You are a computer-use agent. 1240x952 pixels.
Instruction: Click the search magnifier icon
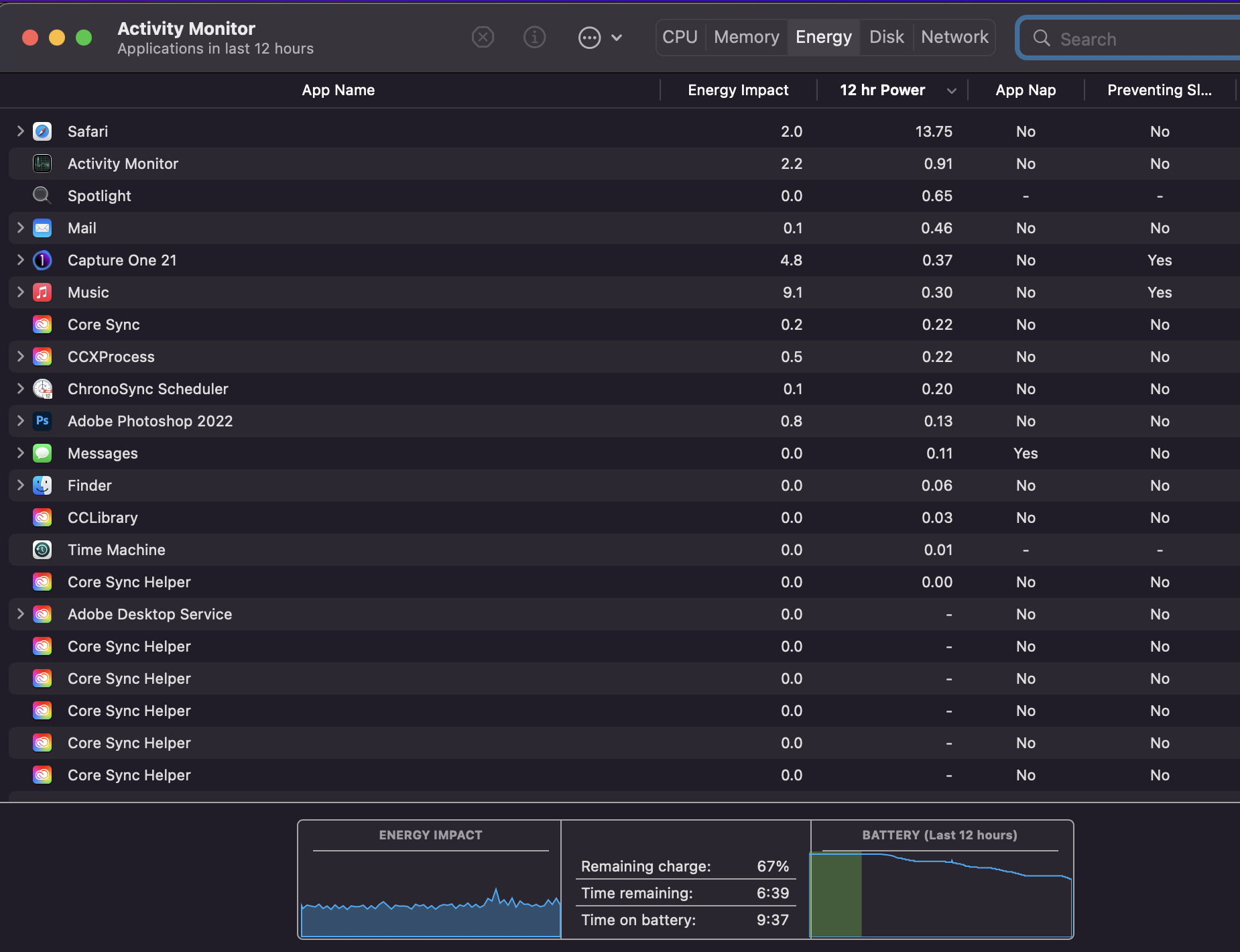[x=1041, y=38]
